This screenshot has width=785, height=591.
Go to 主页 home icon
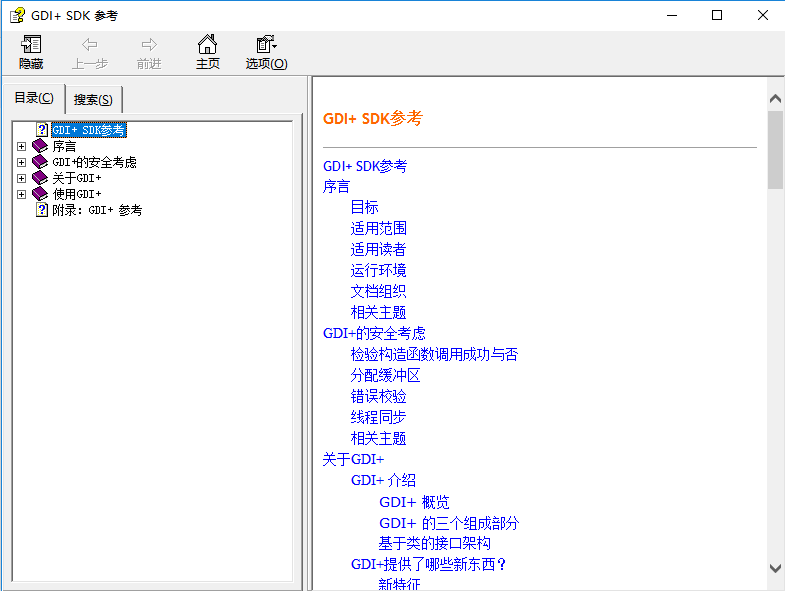pyautogui.click(x=207, y=44)
